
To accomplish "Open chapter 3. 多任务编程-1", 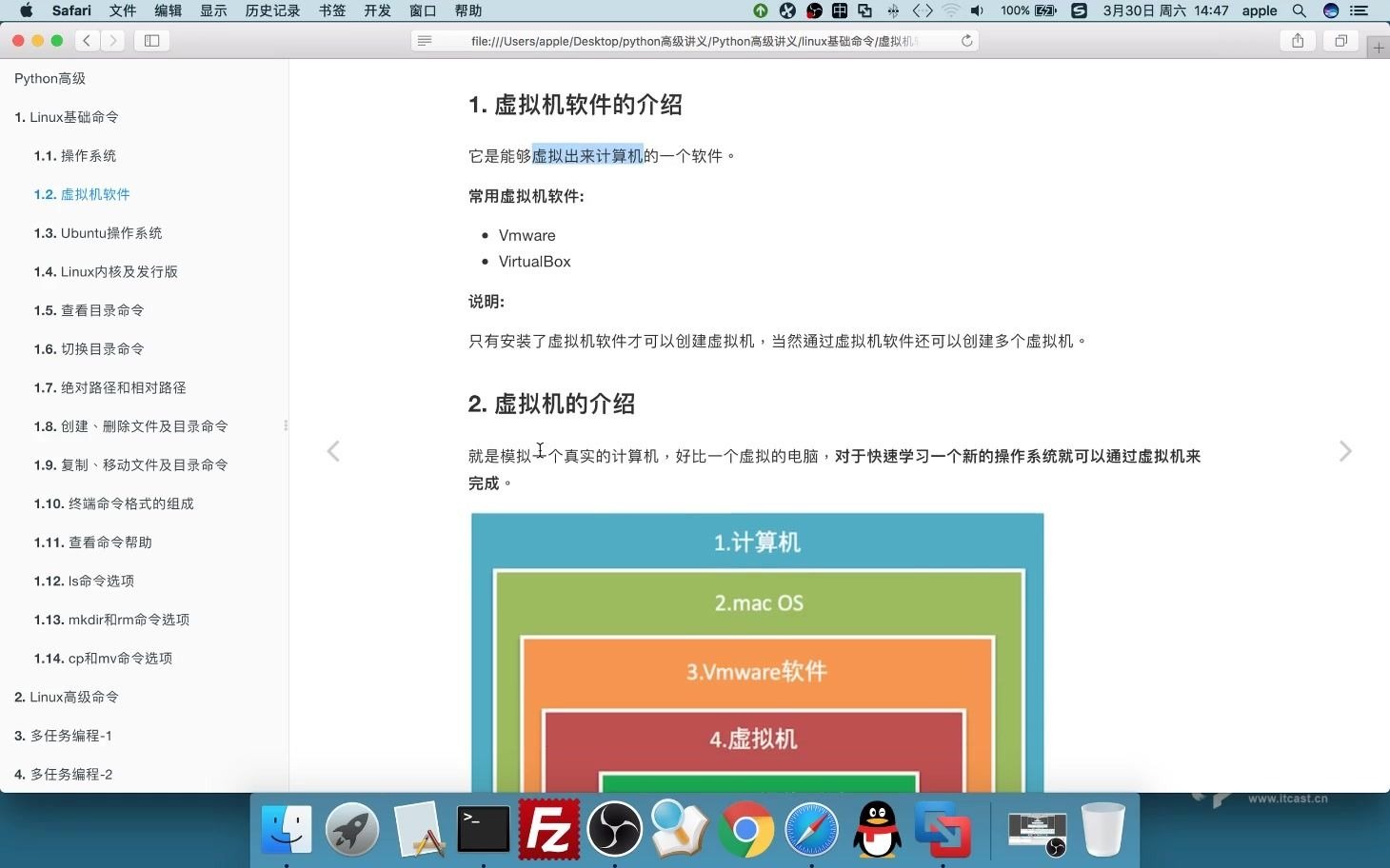I will click(x=63, y=736).
